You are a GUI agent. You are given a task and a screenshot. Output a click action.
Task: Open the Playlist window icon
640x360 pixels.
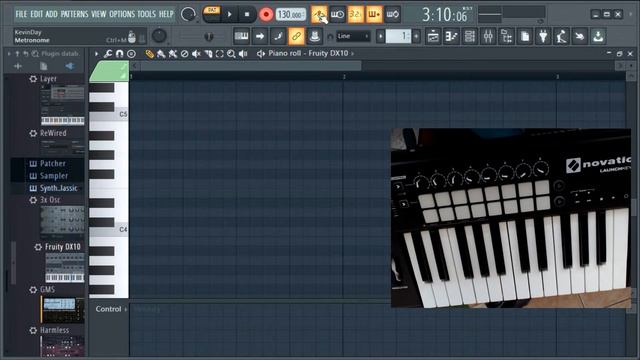(x=433, y=36)
